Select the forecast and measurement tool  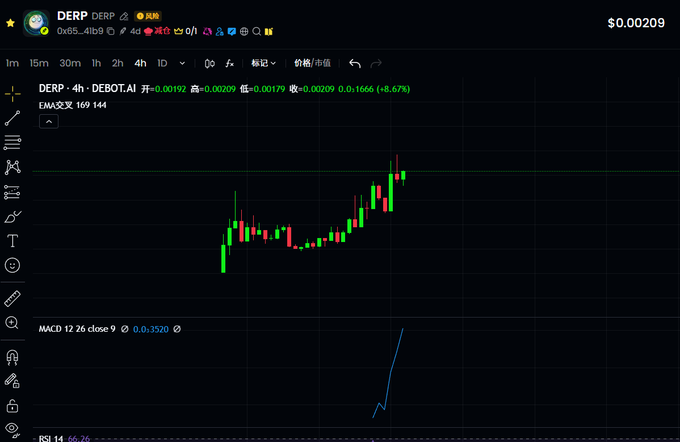point(12,192)
